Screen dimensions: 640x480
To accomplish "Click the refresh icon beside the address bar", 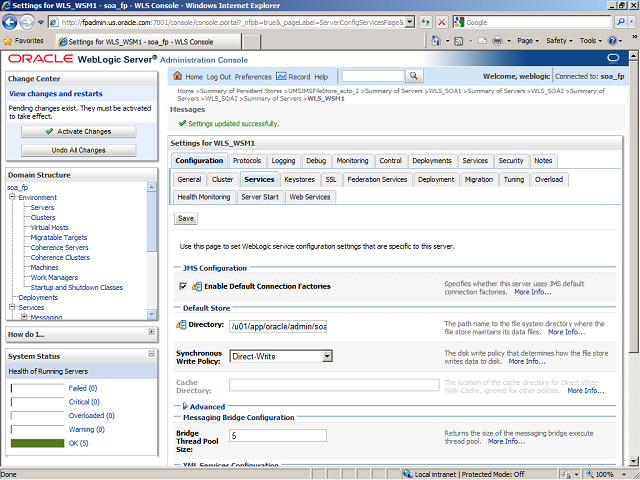I will (x=428, y=22).
